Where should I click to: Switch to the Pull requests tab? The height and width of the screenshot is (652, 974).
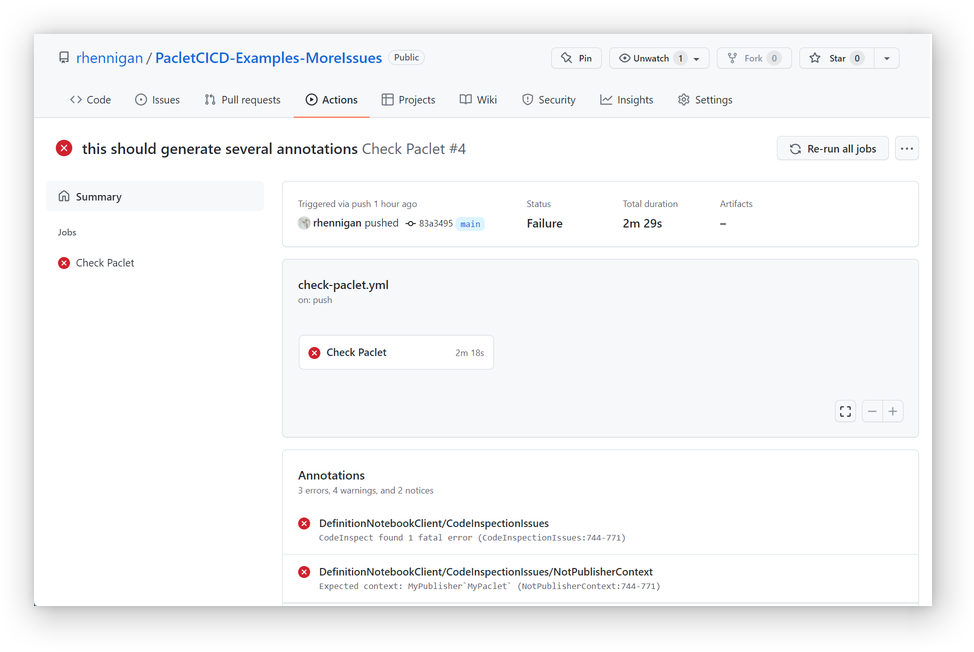click(242, 100)
